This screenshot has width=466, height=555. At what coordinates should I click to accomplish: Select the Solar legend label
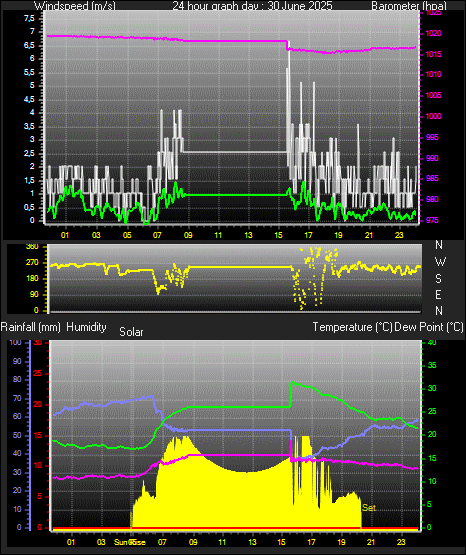(131, 332)
